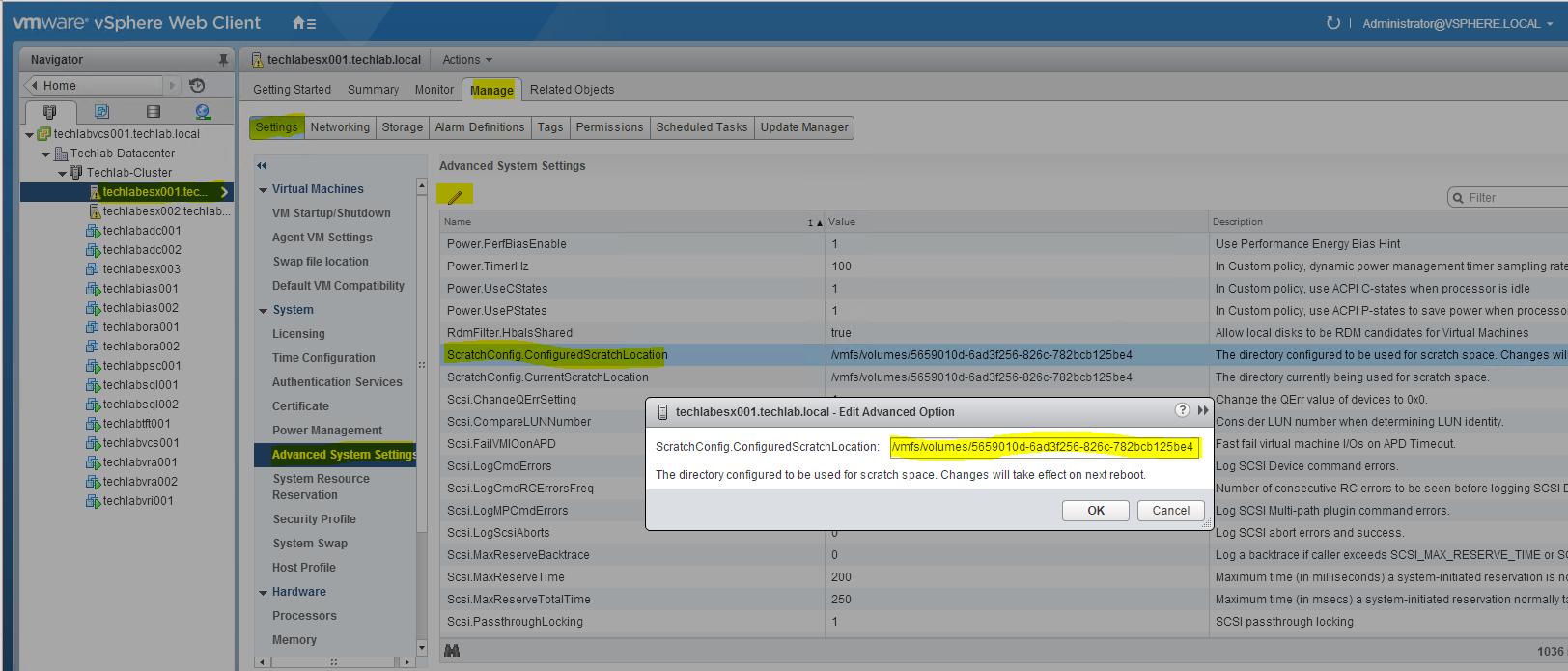Viewport: 1568px width, 671px height.
Task: Switch to Alarm Definitions sub-tab
Action: pyautogui.click(x=480, y=127)
